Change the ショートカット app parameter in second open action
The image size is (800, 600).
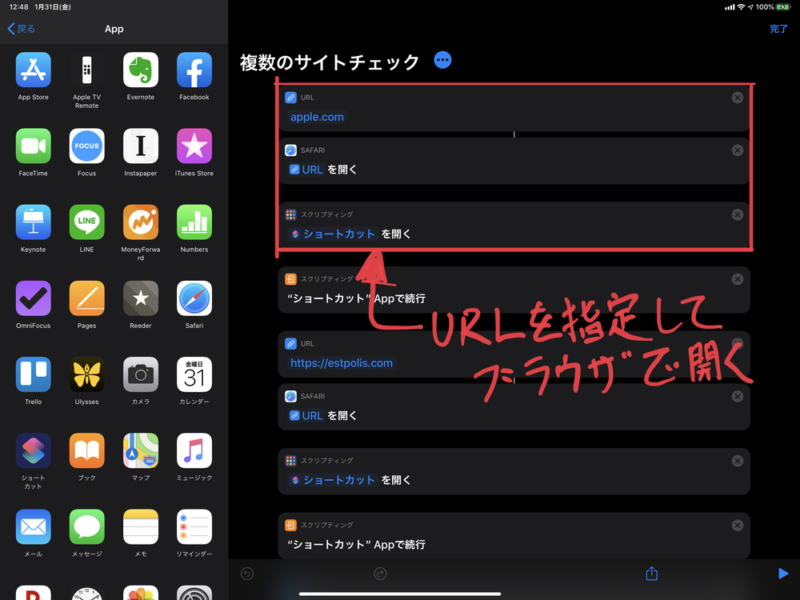click(333, 480)
